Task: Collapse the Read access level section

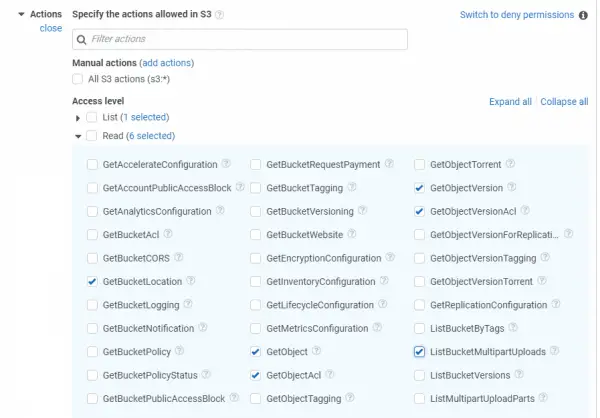Action: tap(78, 136)
